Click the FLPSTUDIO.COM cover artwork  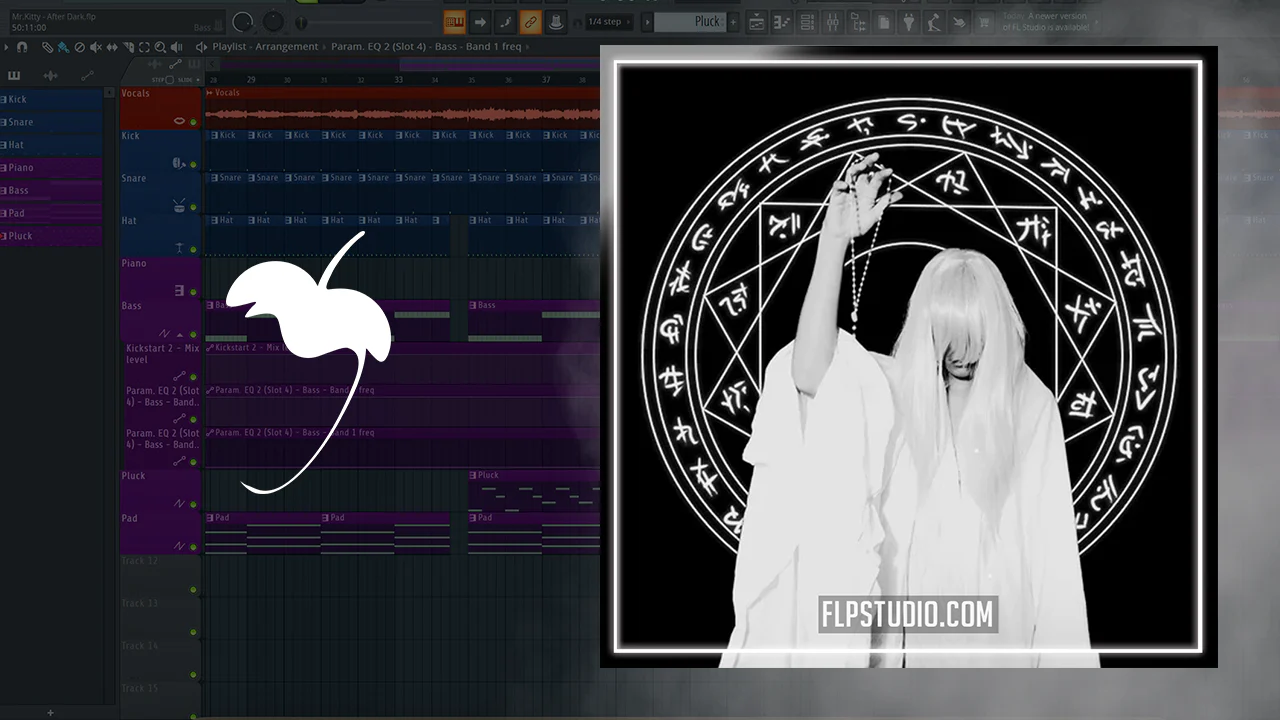[908, 357]
